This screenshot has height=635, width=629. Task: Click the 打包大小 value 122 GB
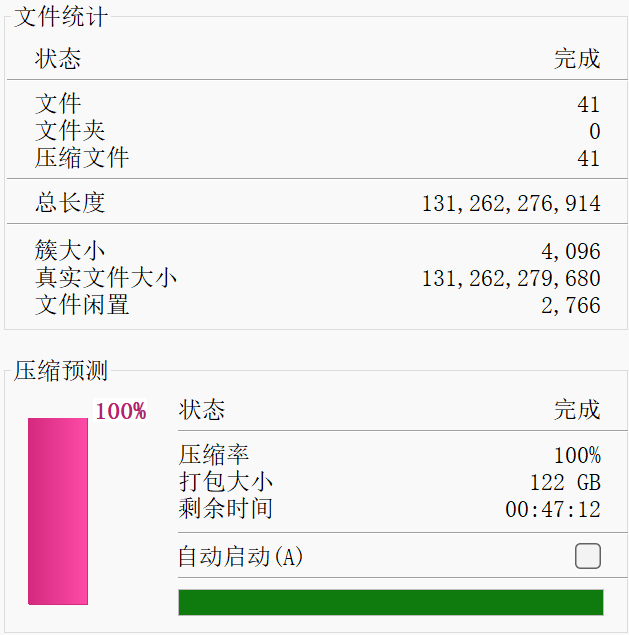pos(565,482)
